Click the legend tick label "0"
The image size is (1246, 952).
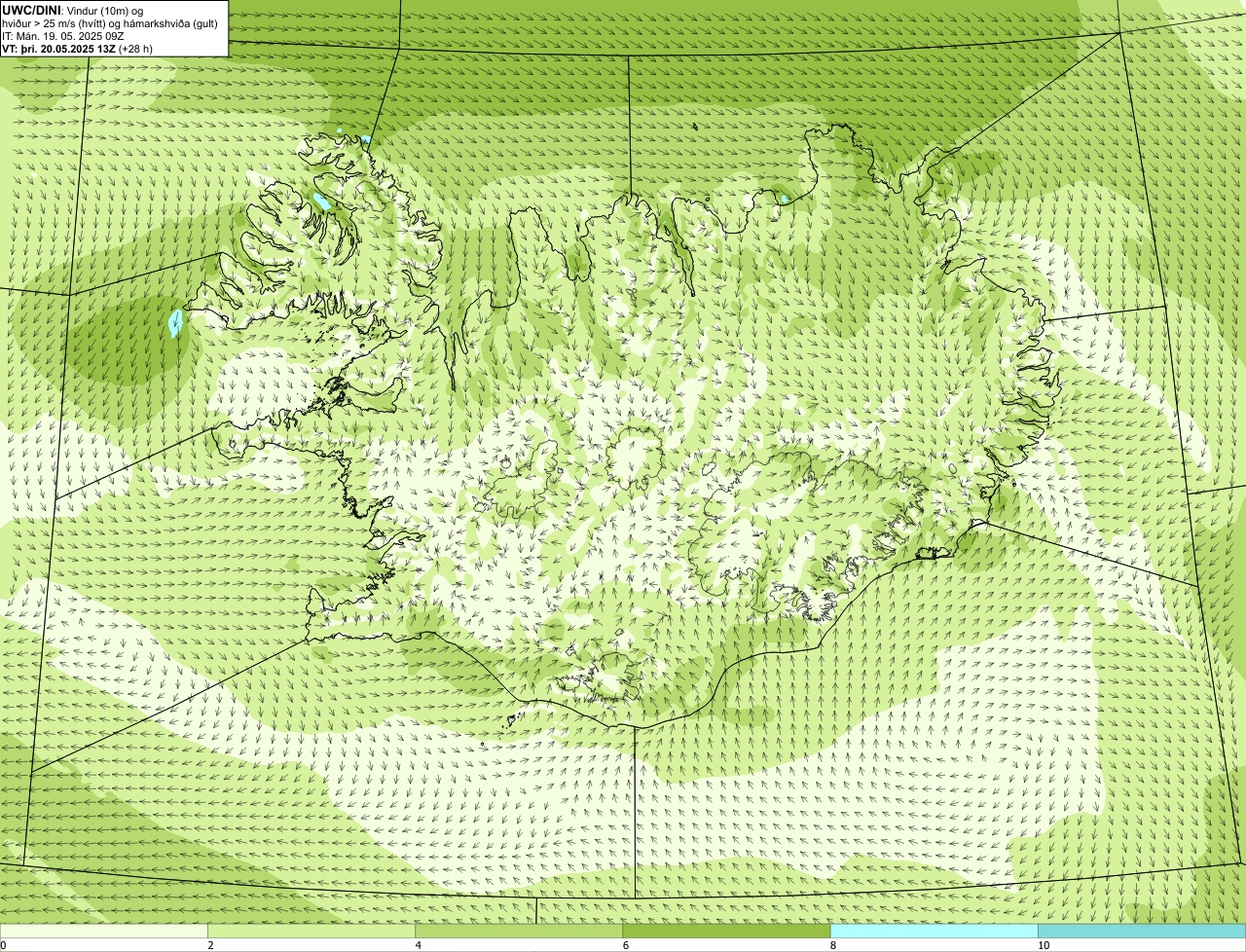click(3, 945)
